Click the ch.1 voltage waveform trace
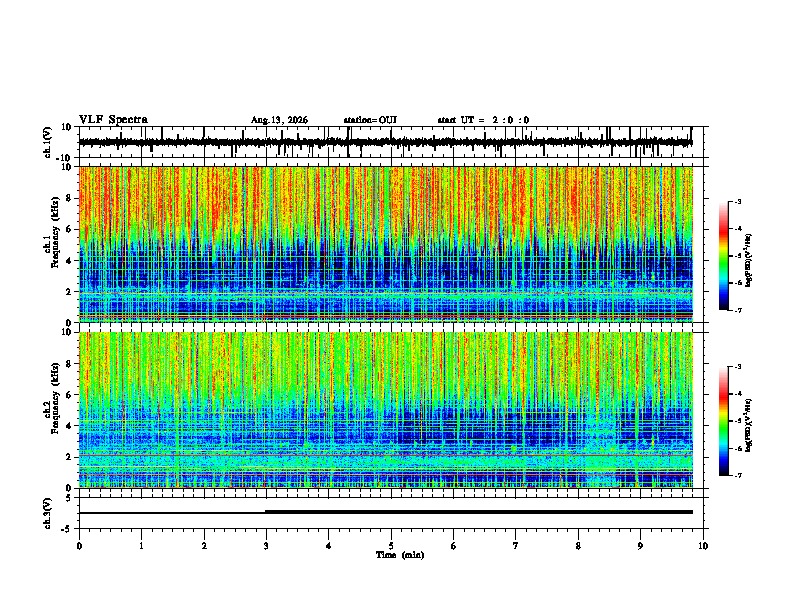 [385, 142]
